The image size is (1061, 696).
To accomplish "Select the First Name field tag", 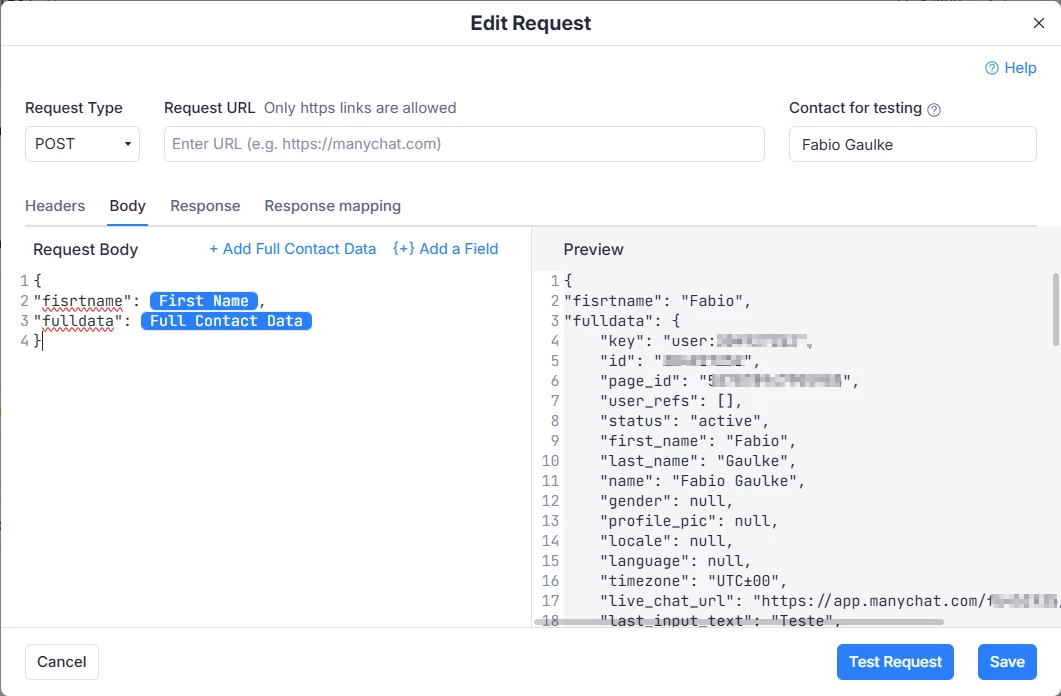I will coord(204,301).
